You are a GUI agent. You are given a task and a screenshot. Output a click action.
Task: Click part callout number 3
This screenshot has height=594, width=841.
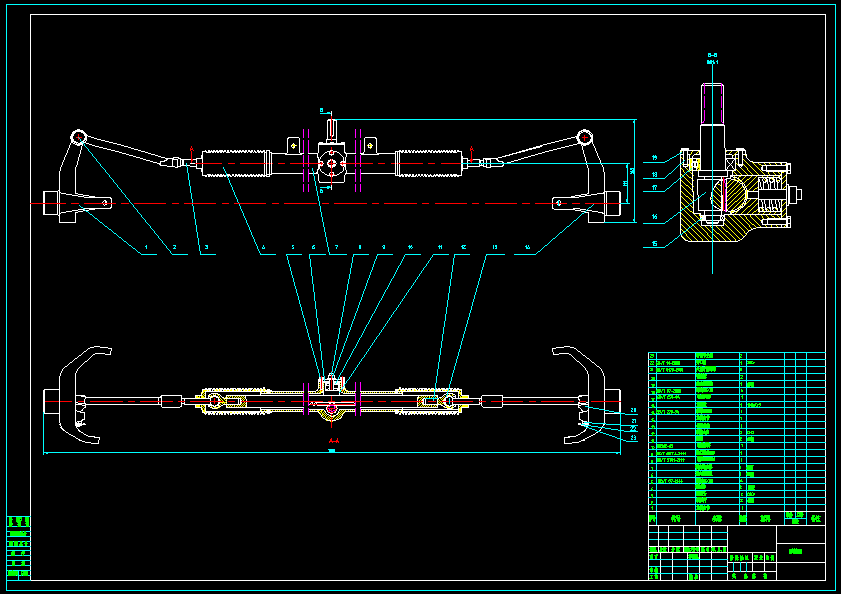point(206,247)
